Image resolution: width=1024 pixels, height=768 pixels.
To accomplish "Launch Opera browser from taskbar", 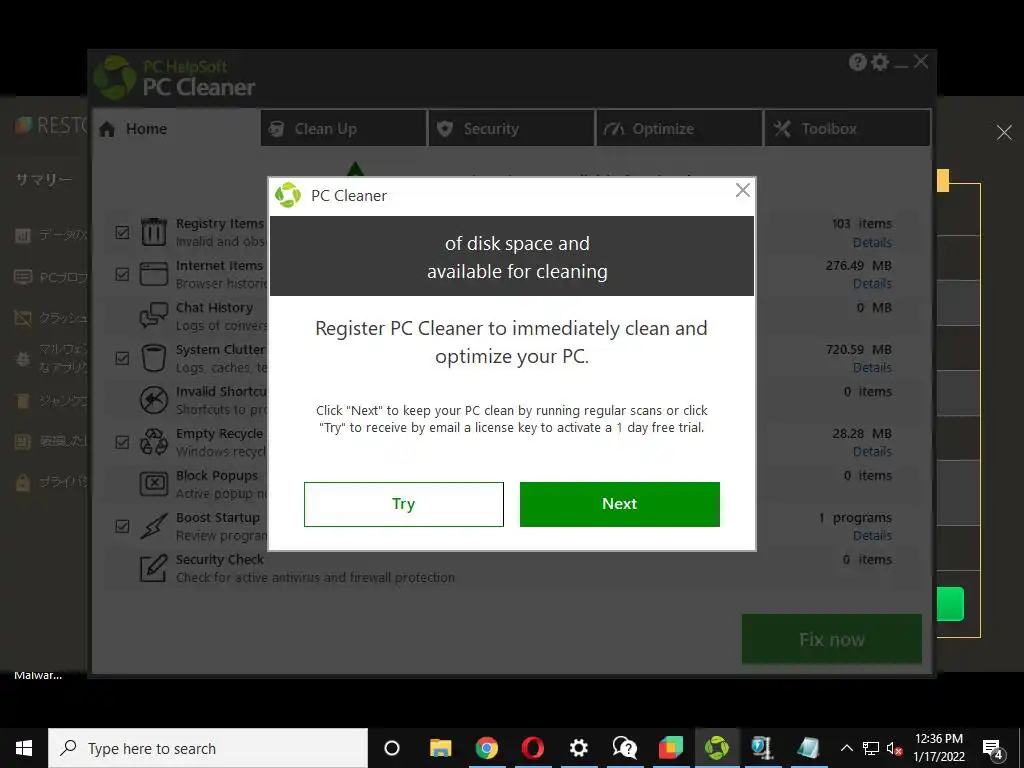I will pyautogui.click(x=533, y=748).
